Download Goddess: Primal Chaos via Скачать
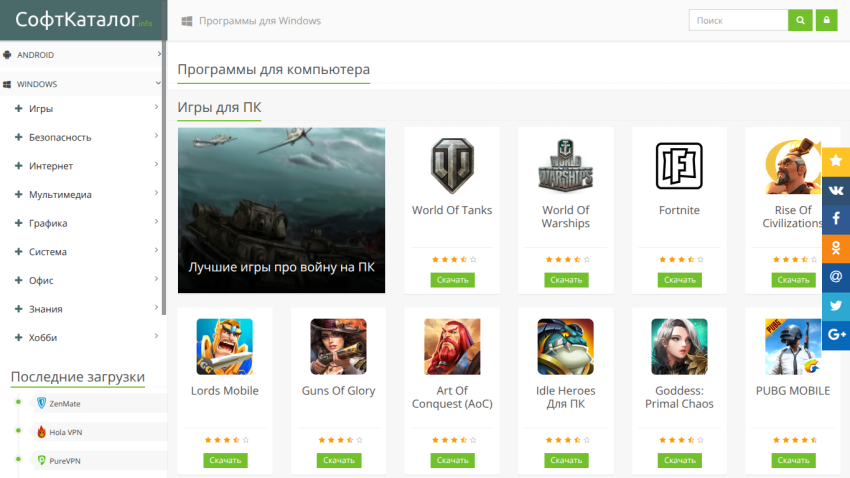Screen dimensions: 850x478 [x=680, y=460]
